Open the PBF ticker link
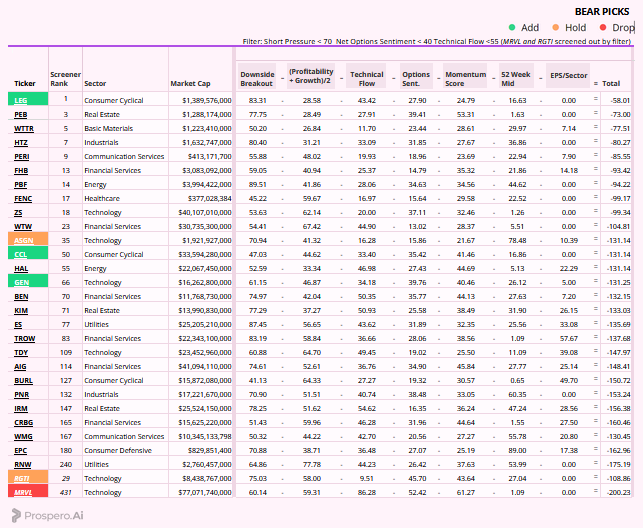Image resolution: width=643 pixels, height=528 pixels. [x=21, y=184]
